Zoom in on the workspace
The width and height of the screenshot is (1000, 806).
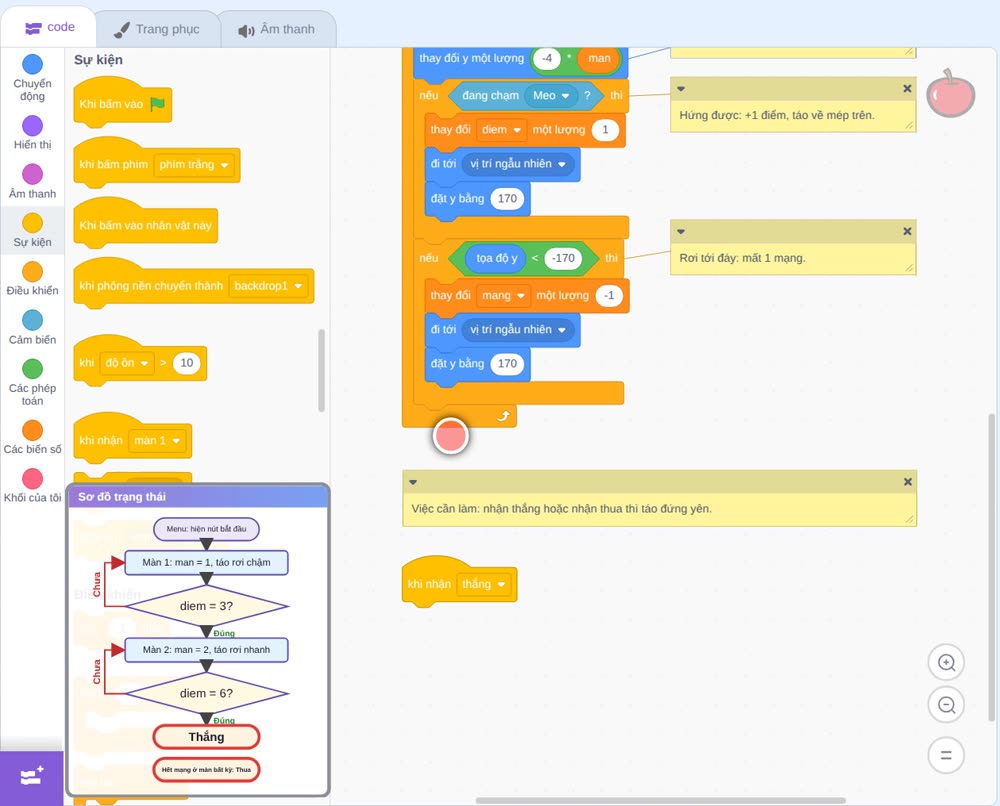coord(946,663)
